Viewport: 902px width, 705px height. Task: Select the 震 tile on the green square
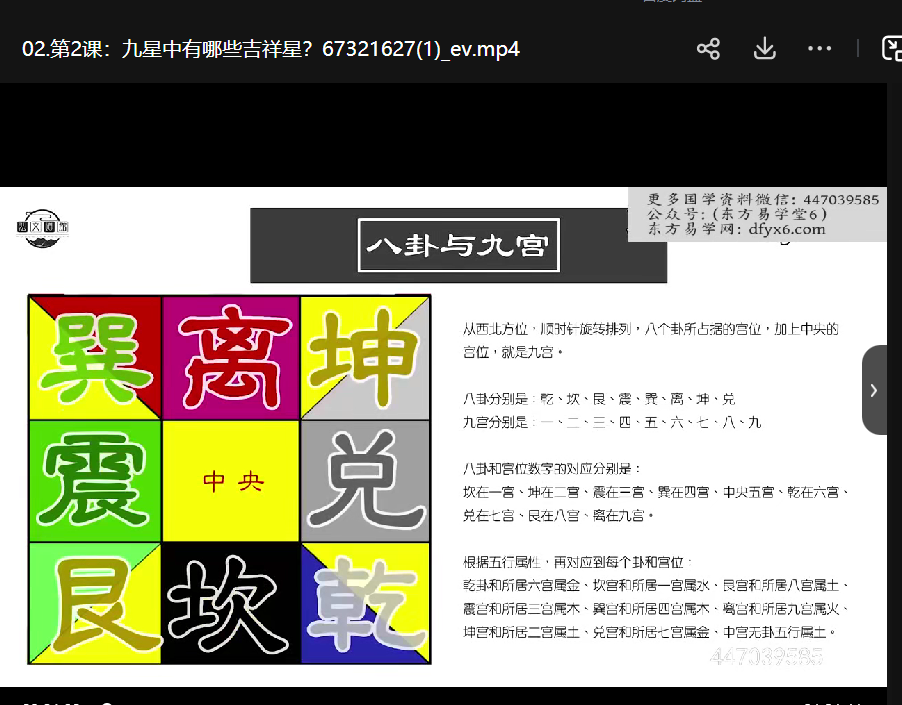95,481
